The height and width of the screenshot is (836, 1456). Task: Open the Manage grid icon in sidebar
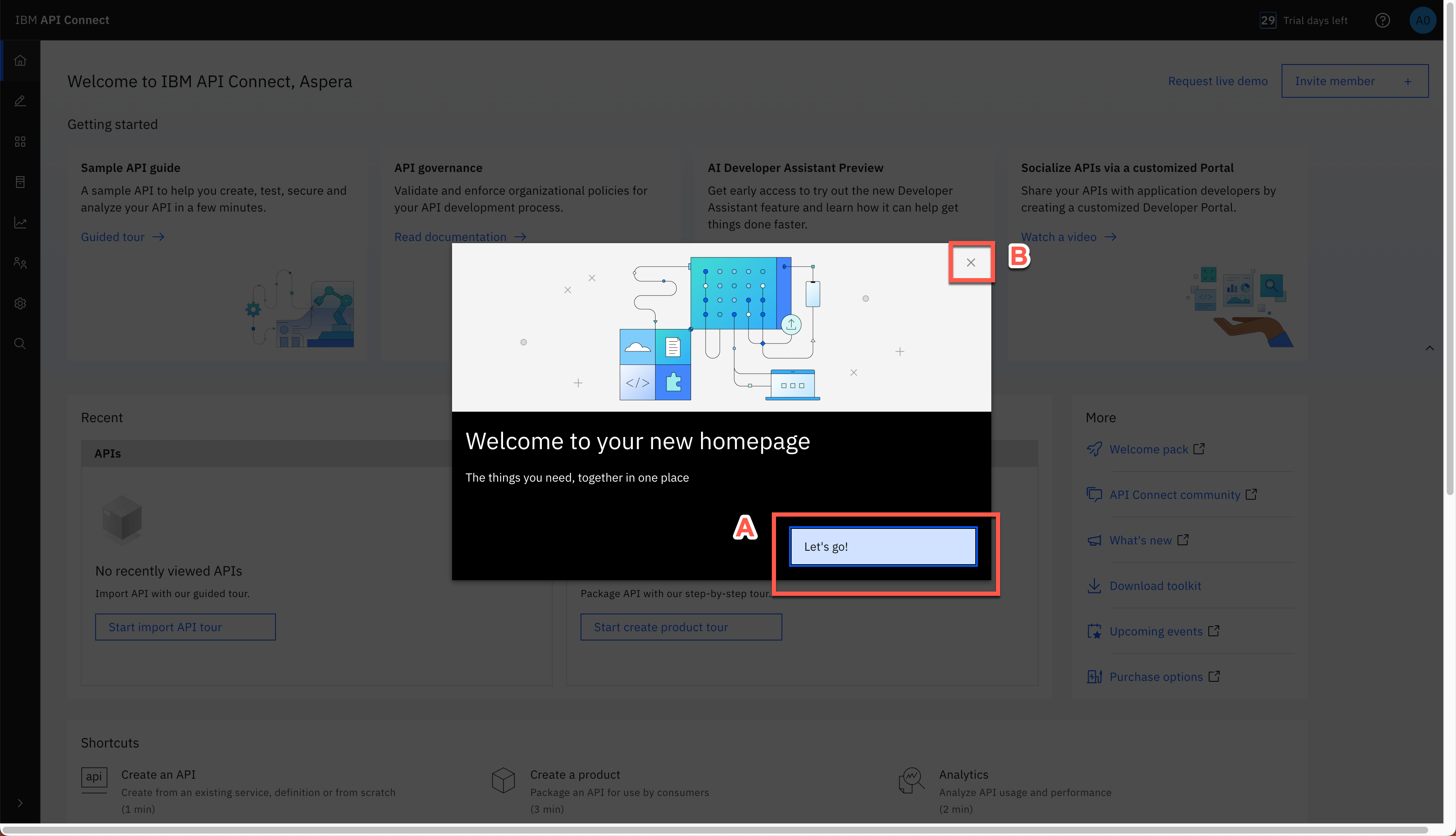pyautogui.click(x=20, y=142)
